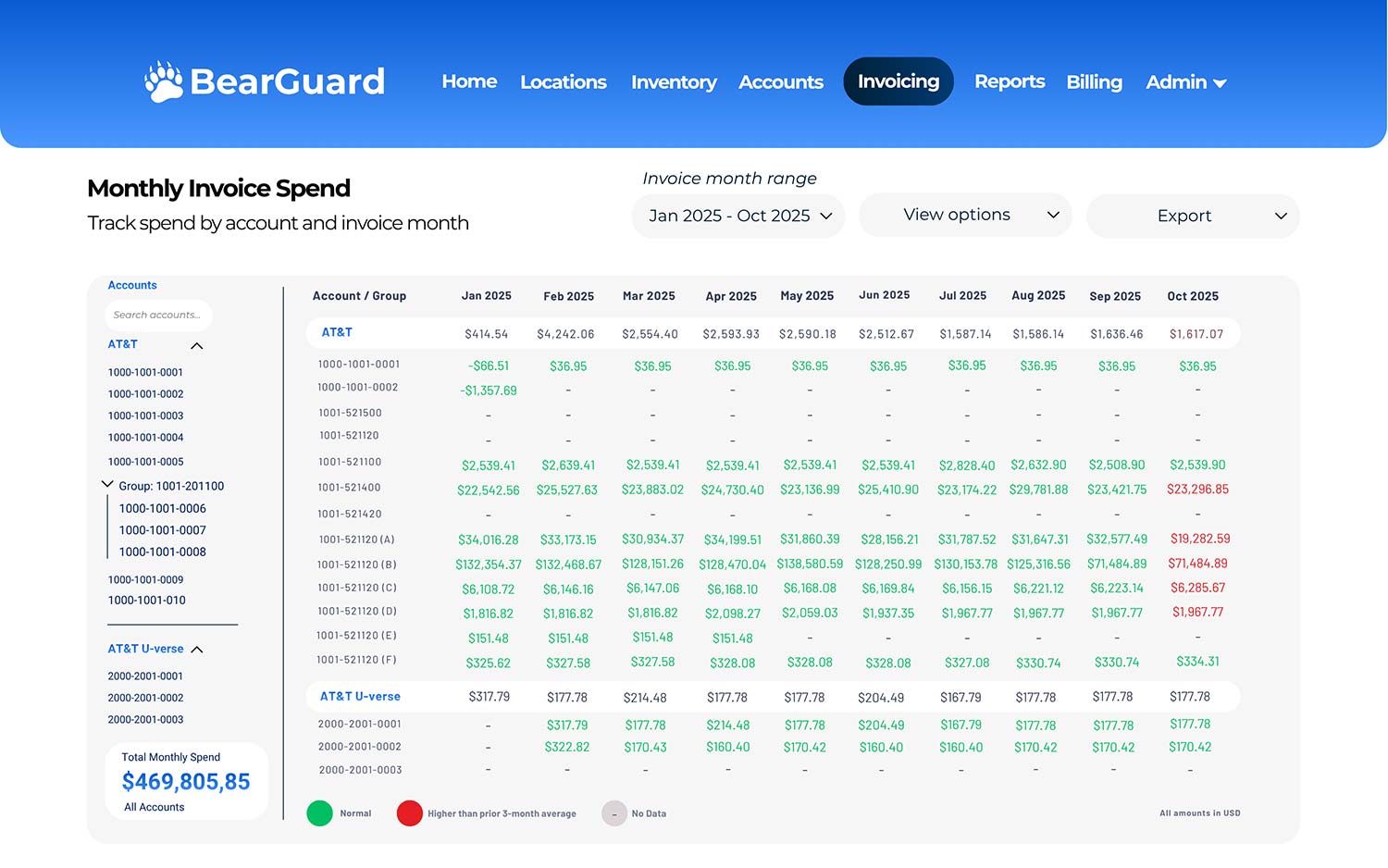
Task: Click the $4,242.06 AT&T Feb 2025 total
Action: 565,334
